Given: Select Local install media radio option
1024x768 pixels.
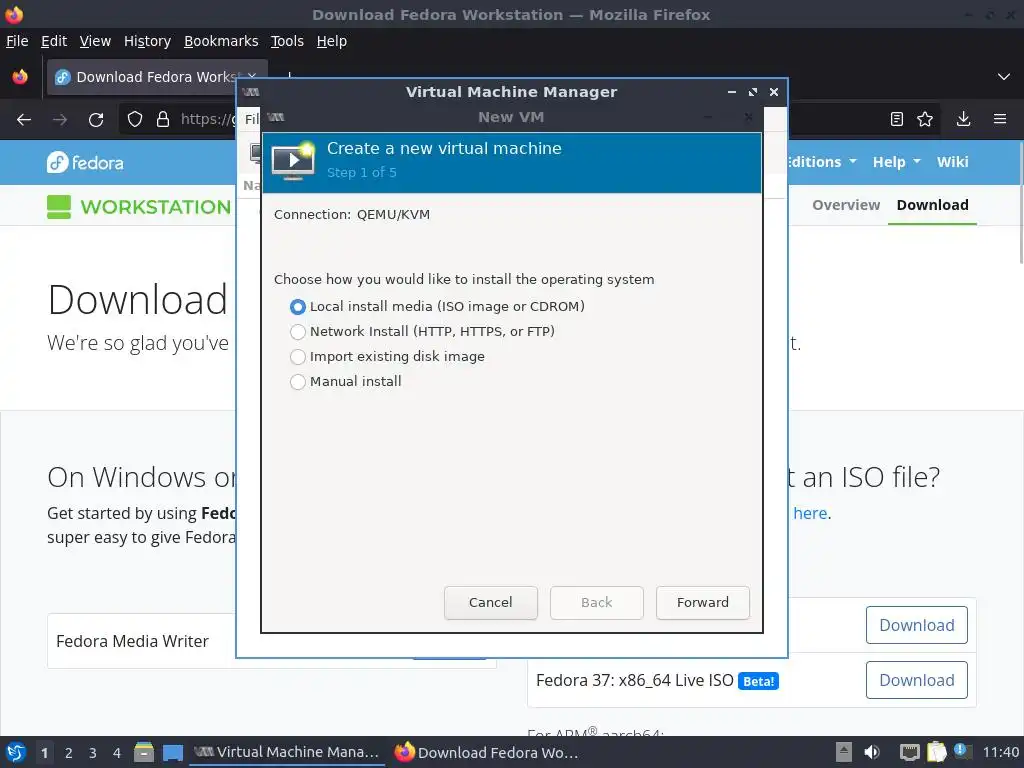Looking at the screenshot, I should (x=298, y=306).
